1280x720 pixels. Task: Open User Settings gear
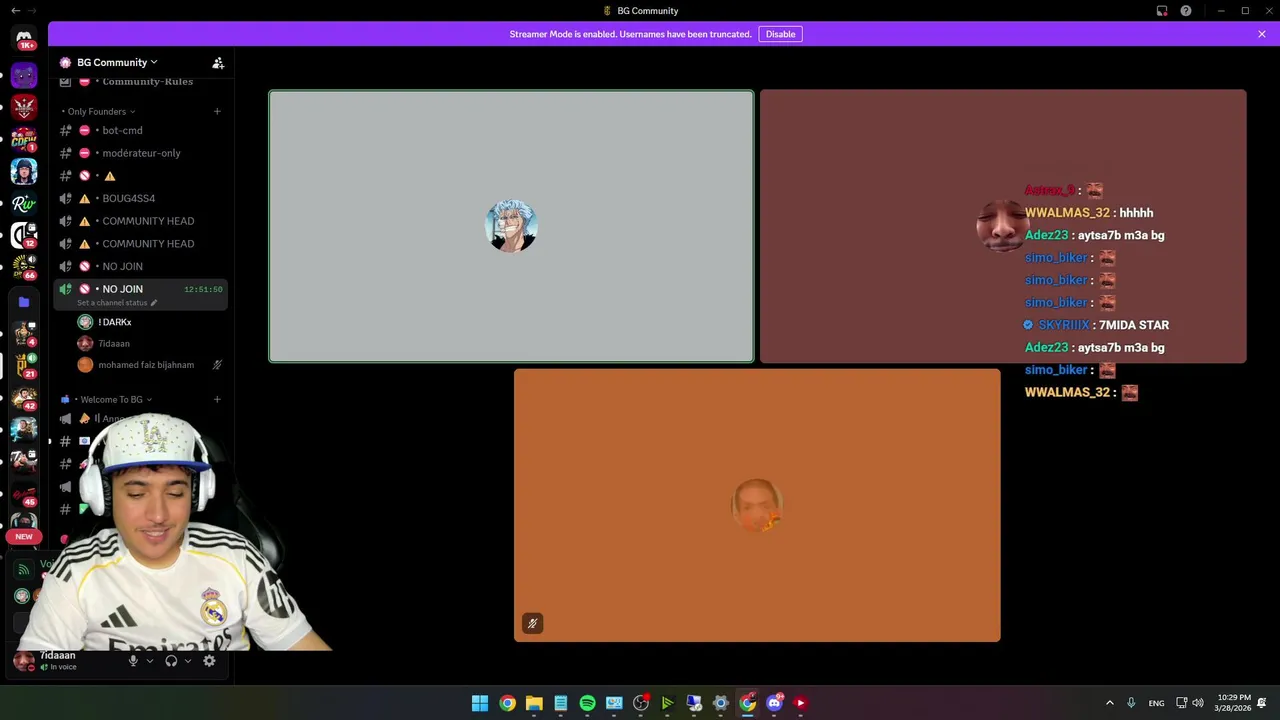pyautogui.click(x=209, y=661)
